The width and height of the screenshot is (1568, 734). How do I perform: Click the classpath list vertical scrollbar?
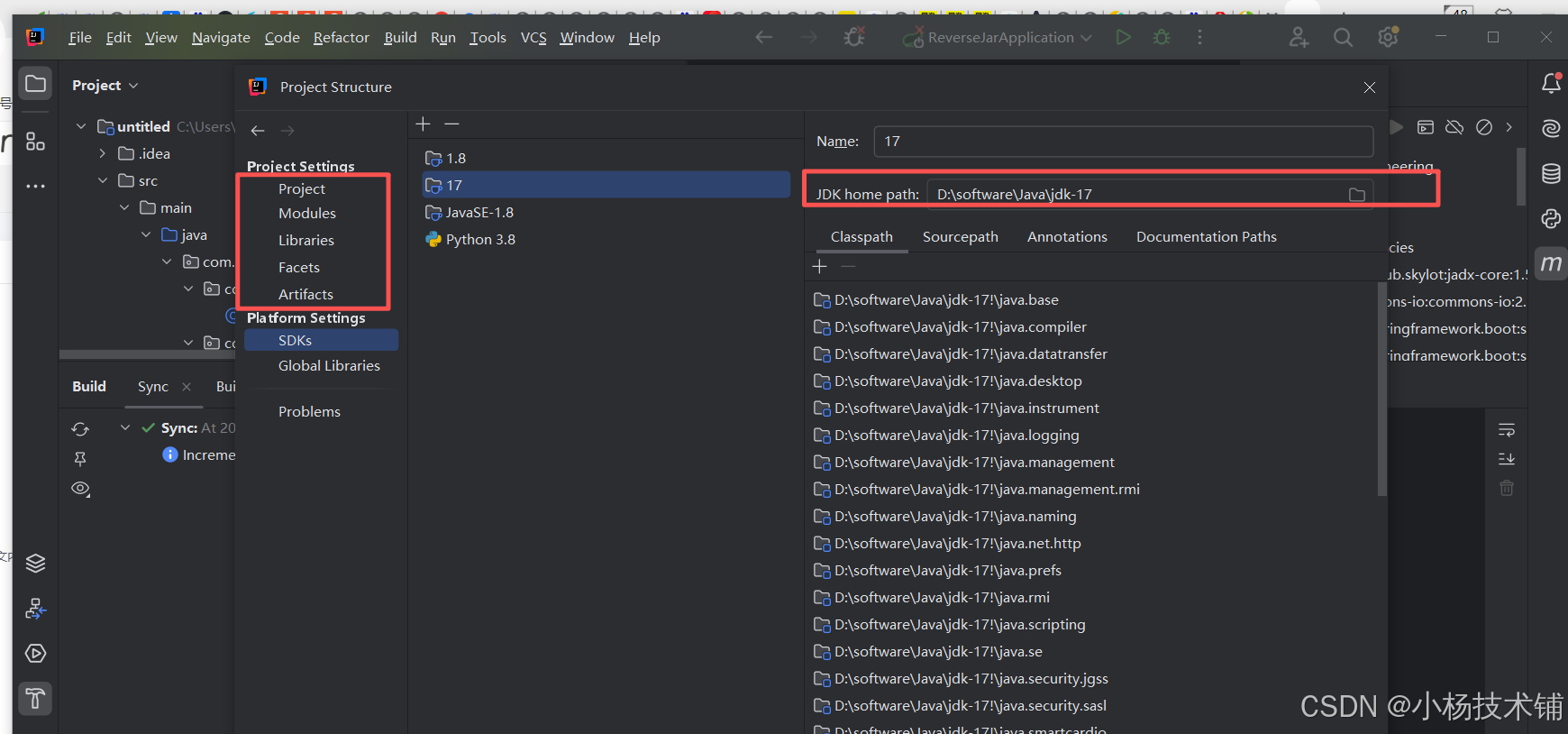tap(1381, 390)
